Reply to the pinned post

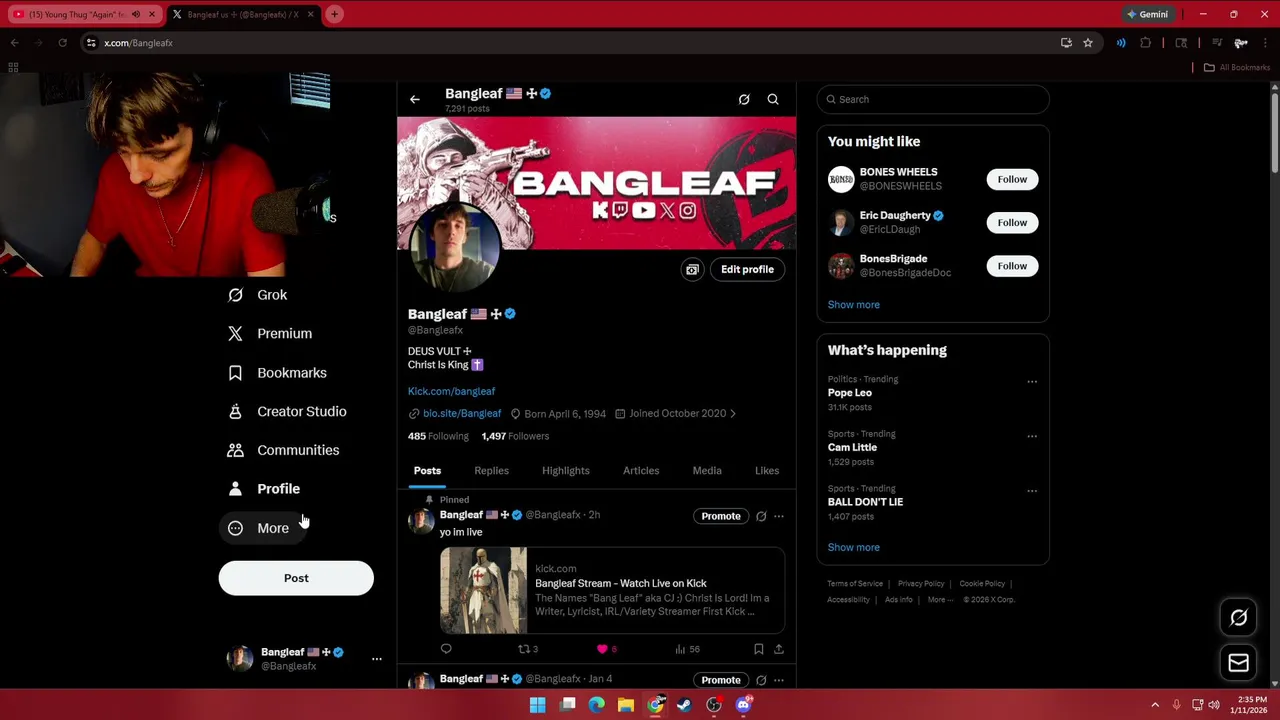click(446, 650)
